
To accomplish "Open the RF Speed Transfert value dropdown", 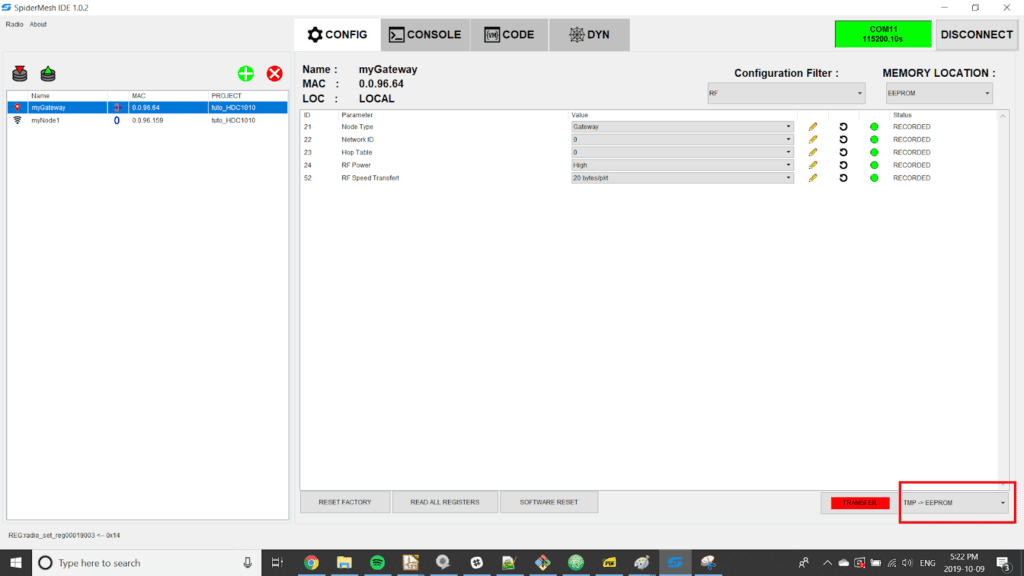I will tap(682, 178).
